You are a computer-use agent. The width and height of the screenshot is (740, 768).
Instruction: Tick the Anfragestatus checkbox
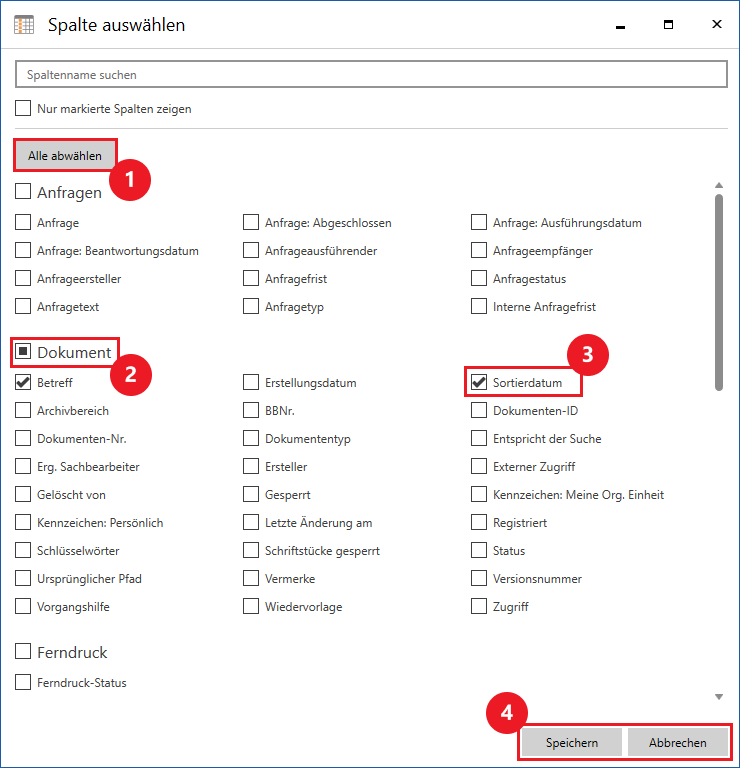478,278
